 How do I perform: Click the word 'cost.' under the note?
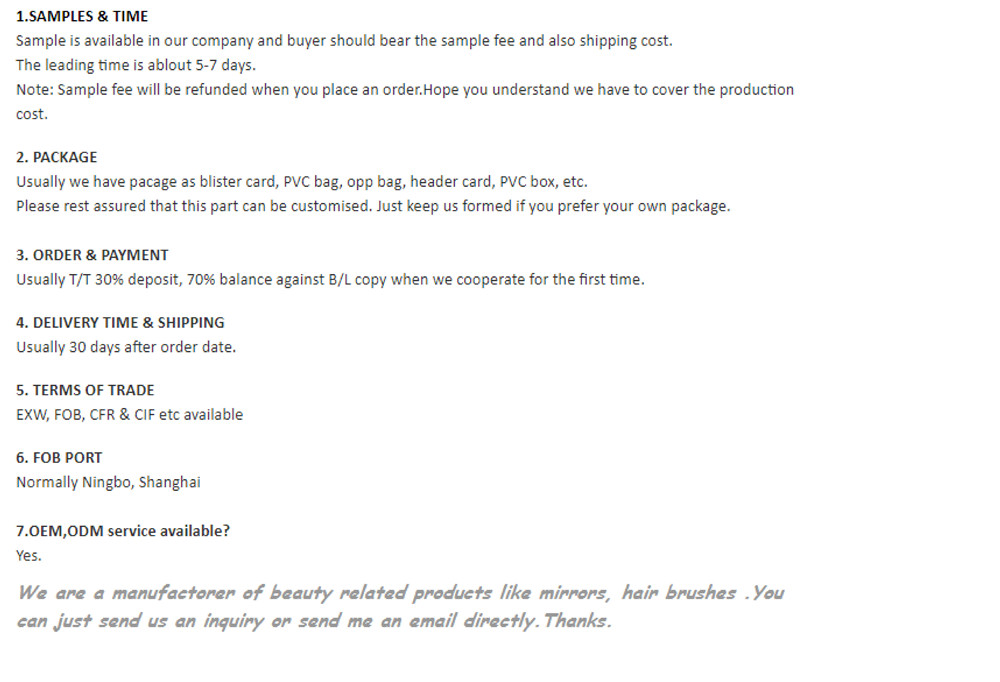[32, 115]
